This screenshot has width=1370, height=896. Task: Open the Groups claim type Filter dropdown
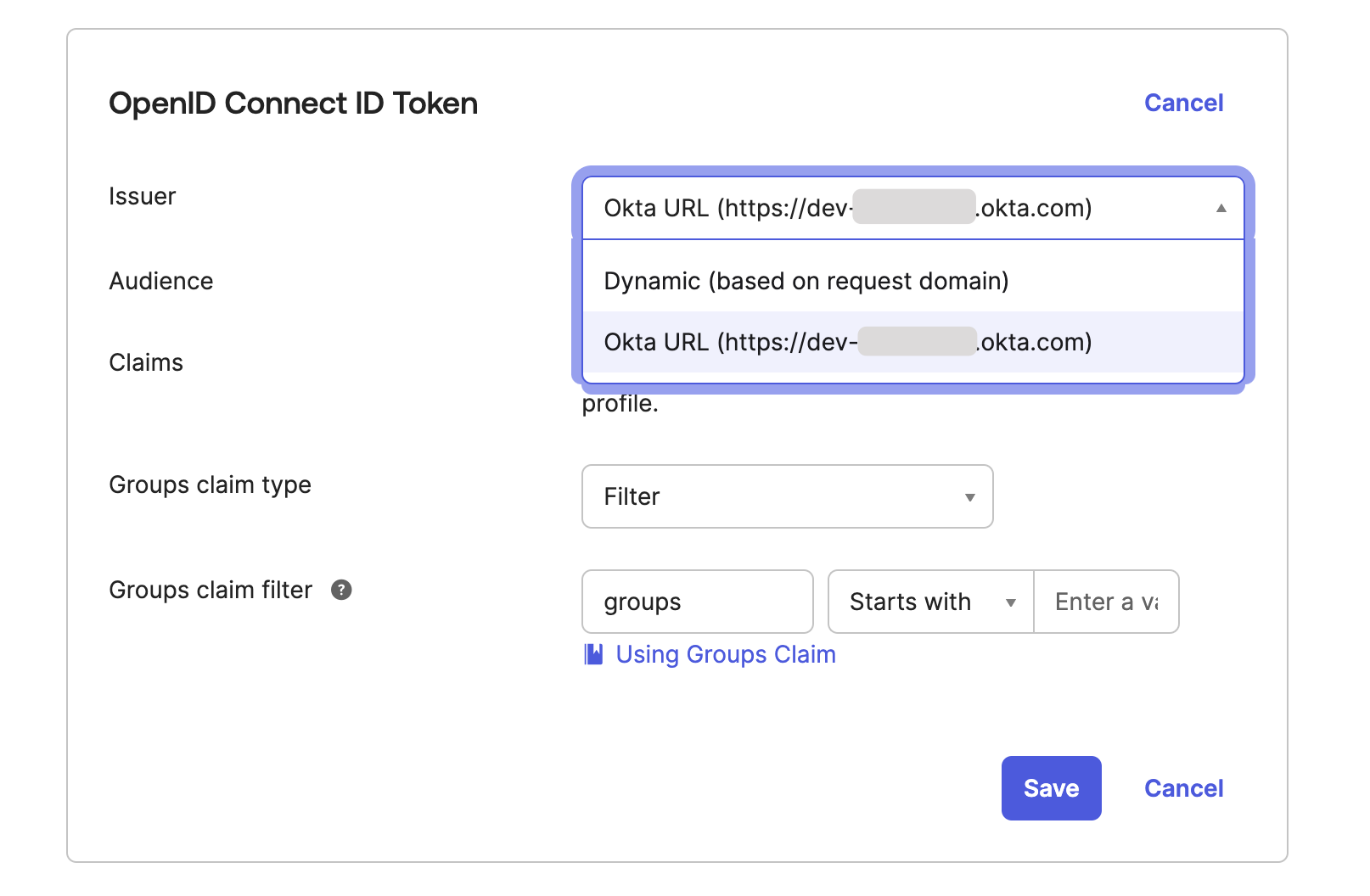coord(787,496)
